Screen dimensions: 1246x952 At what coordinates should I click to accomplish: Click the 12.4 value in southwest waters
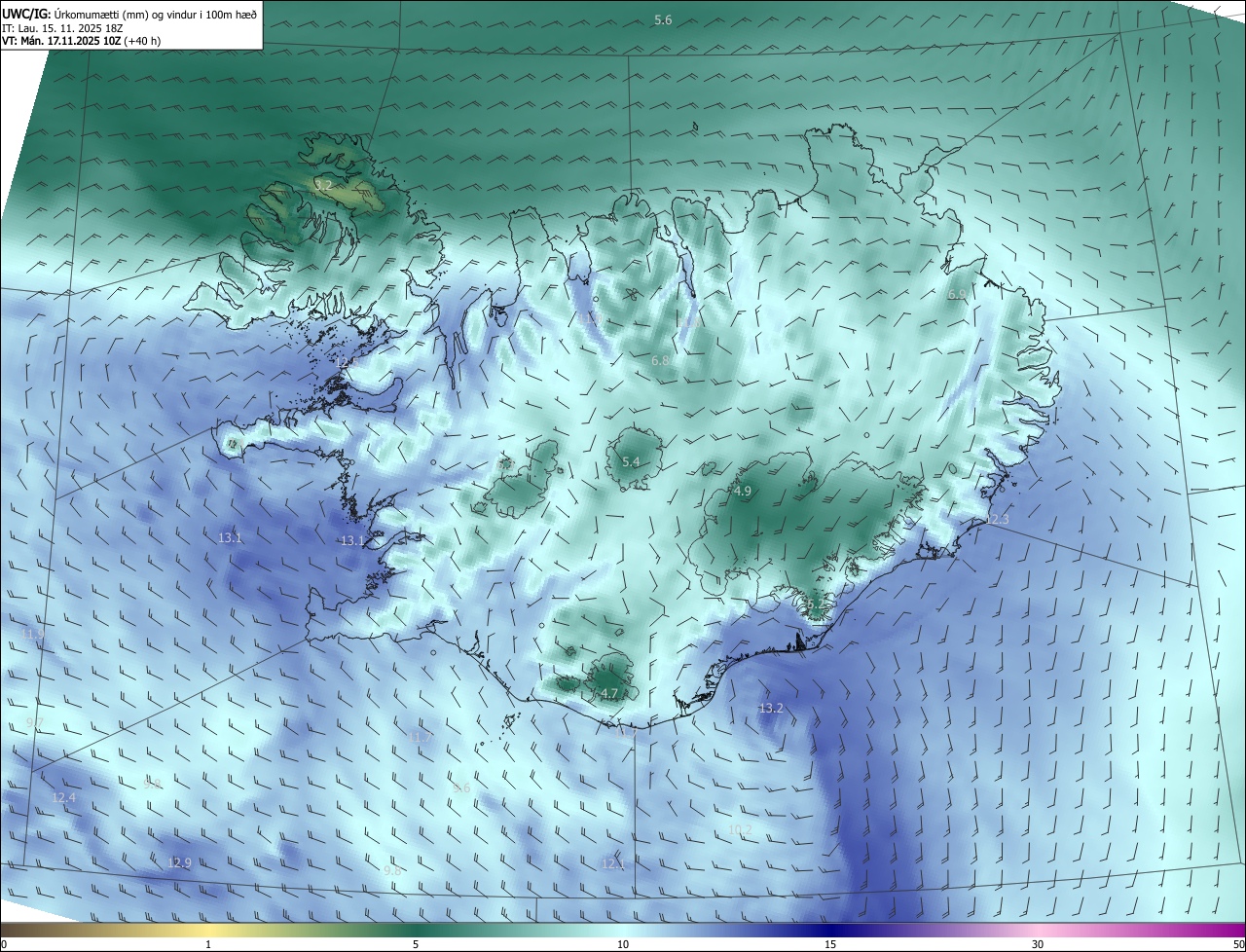63,797
